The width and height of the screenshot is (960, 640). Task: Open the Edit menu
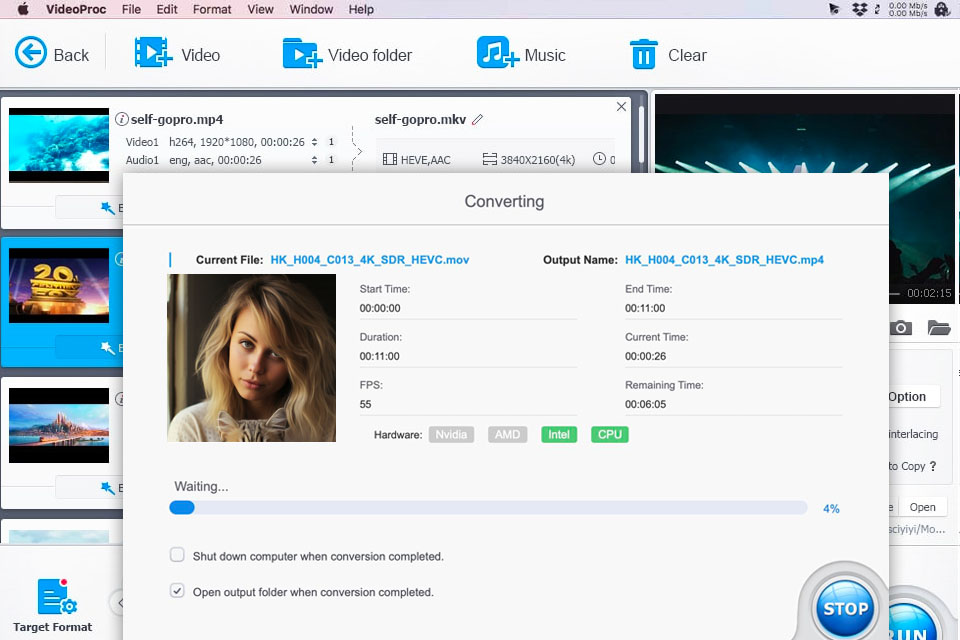(x=167, y=9)
